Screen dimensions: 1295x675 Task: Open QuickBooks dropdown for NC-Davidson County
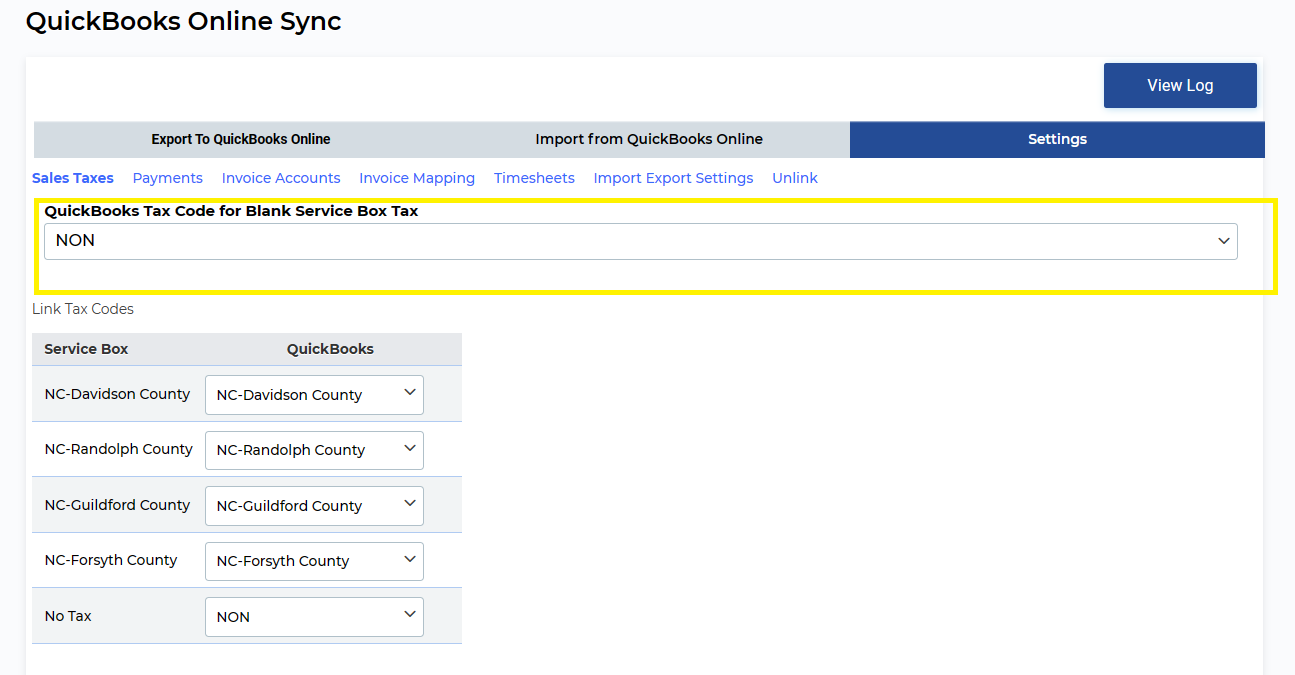click(x=314, y=395)
